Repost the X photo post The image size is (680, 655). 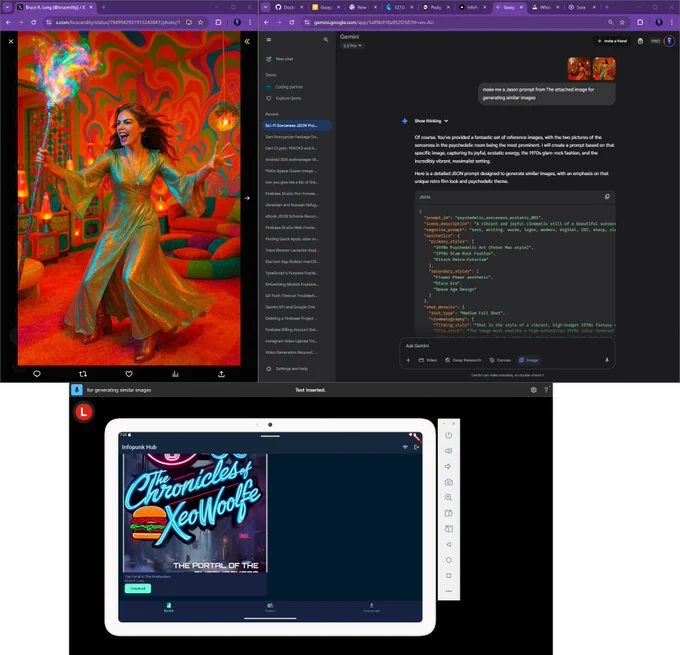point(83,373)
